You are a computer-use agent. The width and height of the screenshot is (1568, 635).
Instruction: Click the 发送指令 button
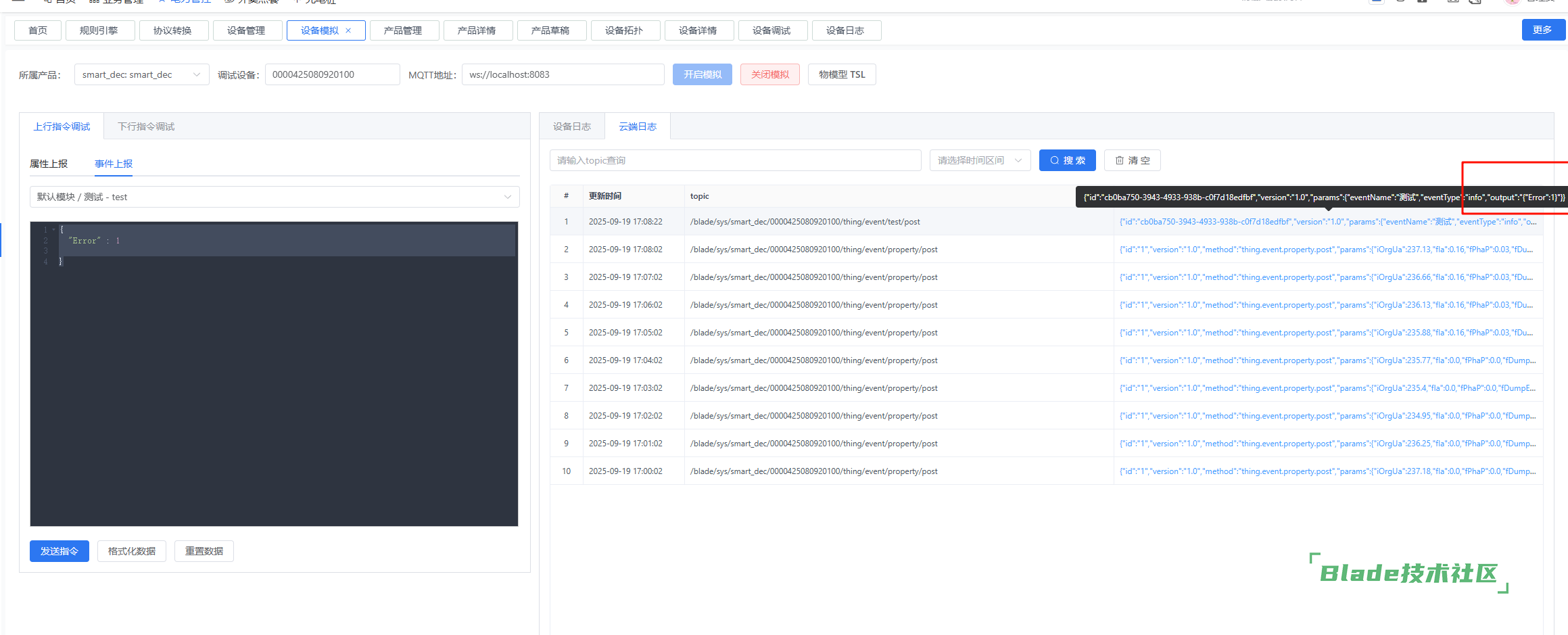[60, 551]
